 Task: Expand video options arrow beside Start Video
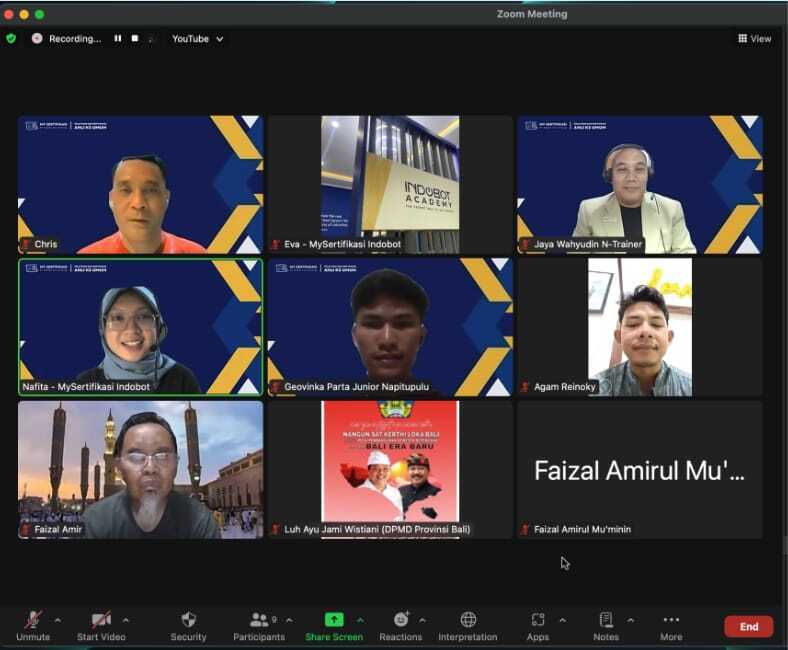[x=125, y=620]
